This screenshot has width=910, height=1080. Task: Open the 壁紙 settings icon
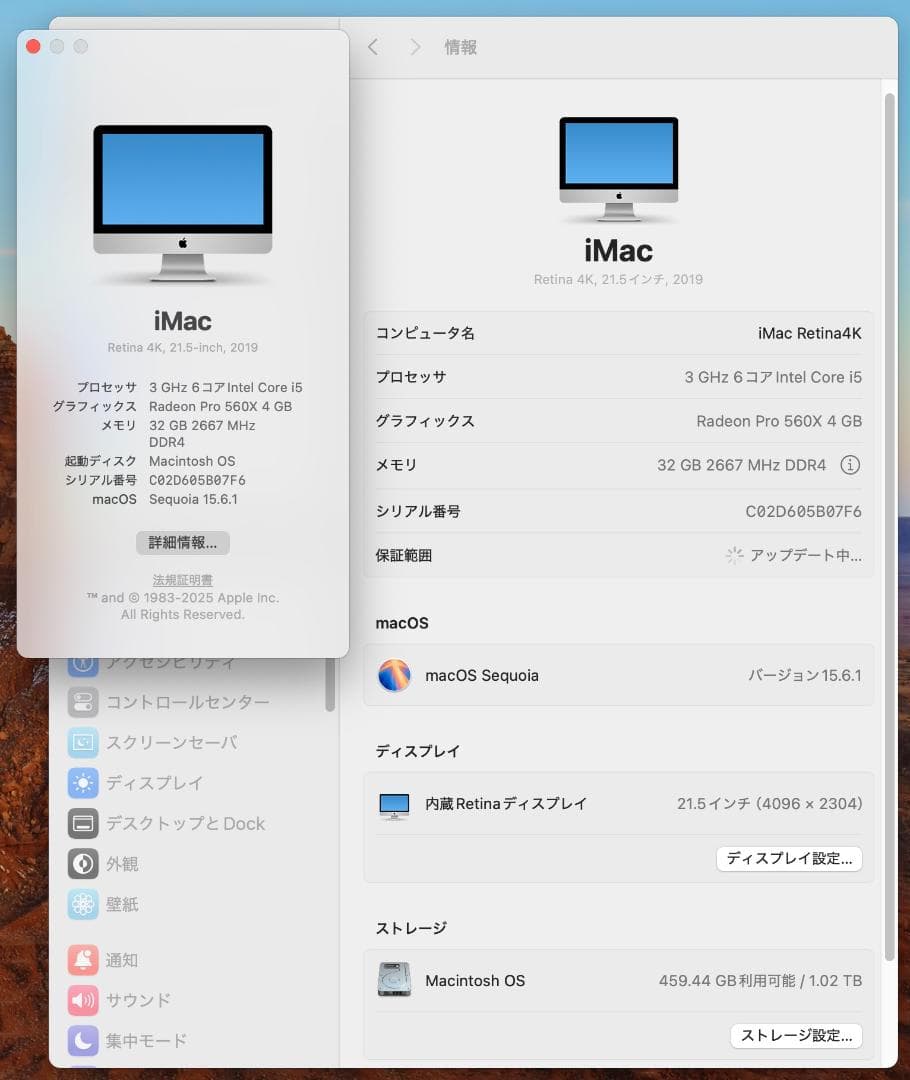83,904
